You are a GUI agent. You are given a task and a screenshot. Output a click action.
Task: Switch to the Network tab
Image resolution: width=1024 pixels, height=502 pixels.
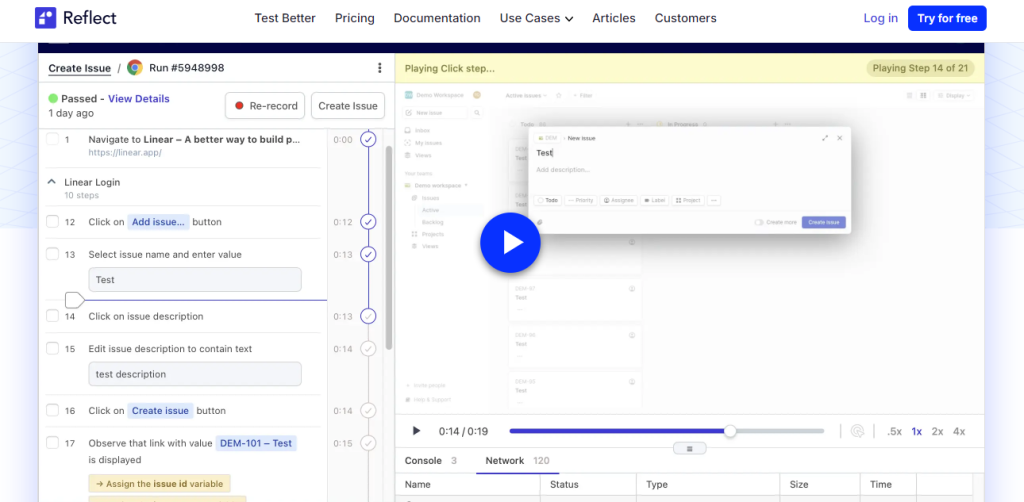[x=517, y=461]
